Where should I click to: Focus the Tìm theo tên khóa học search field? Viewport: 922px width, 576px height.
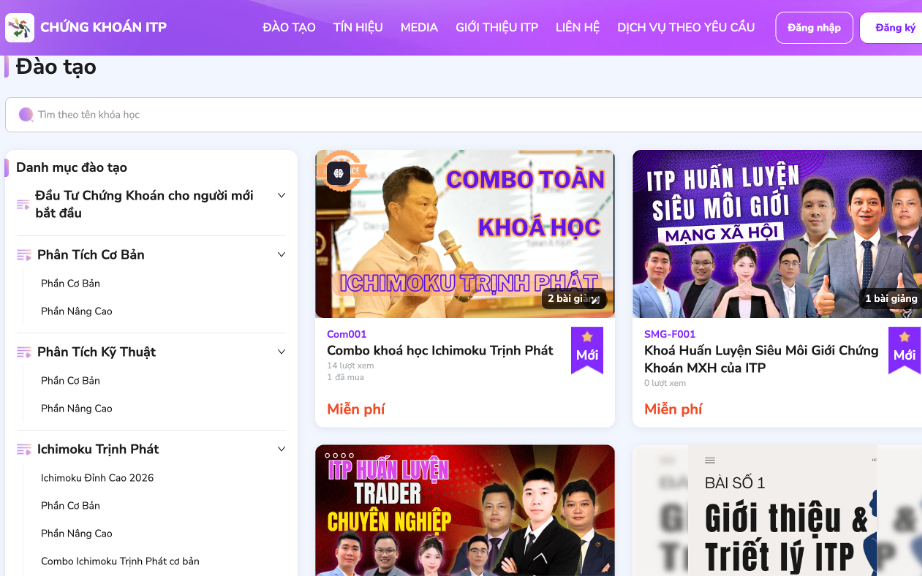point(465,115)
